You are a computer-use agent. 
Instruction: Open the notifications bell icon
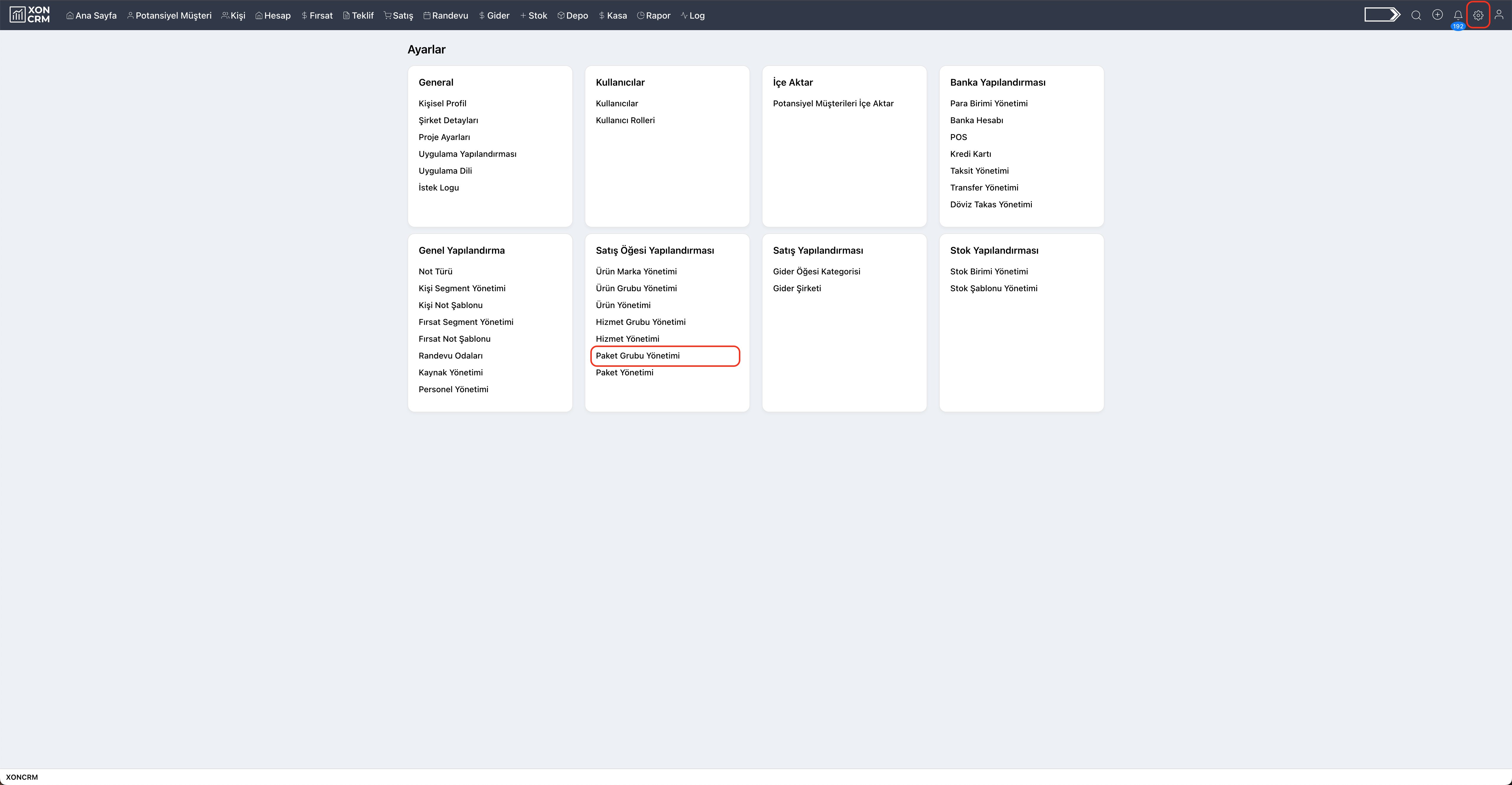(1458, 15)
